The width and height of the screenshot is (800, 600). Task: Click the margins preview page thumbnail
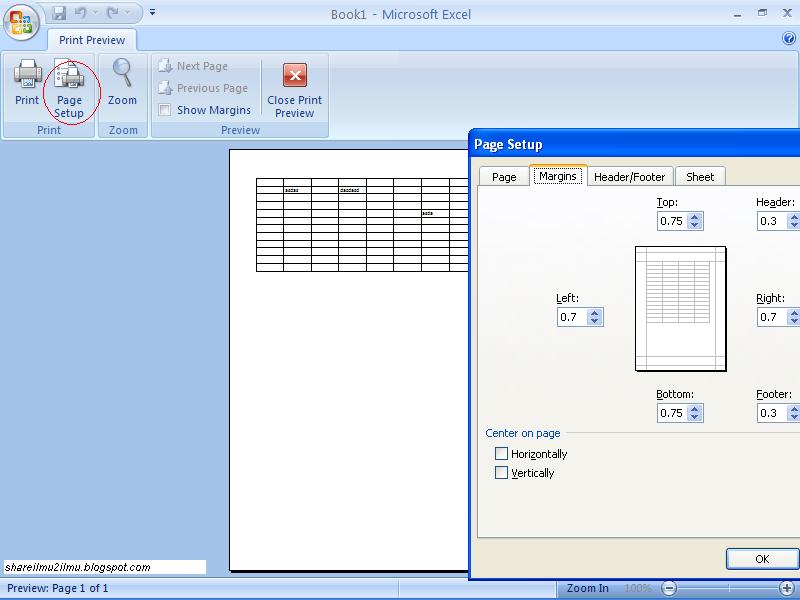click(x=681, y=309)
